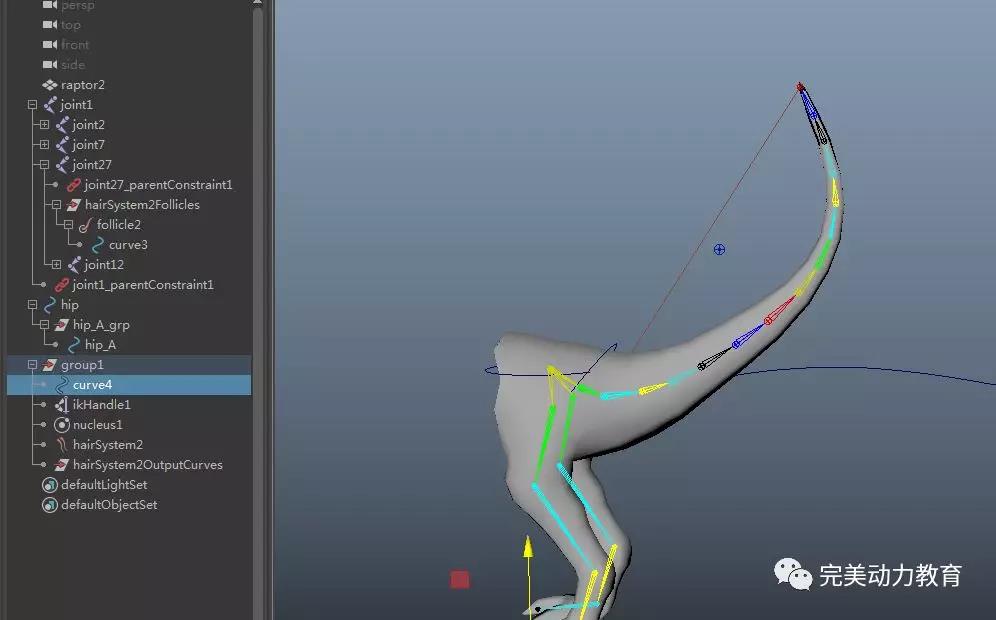The width and height of the screenshot is (996, 620).
Task: Select the hairSystem2 node icon
Action: pos(61,445)
